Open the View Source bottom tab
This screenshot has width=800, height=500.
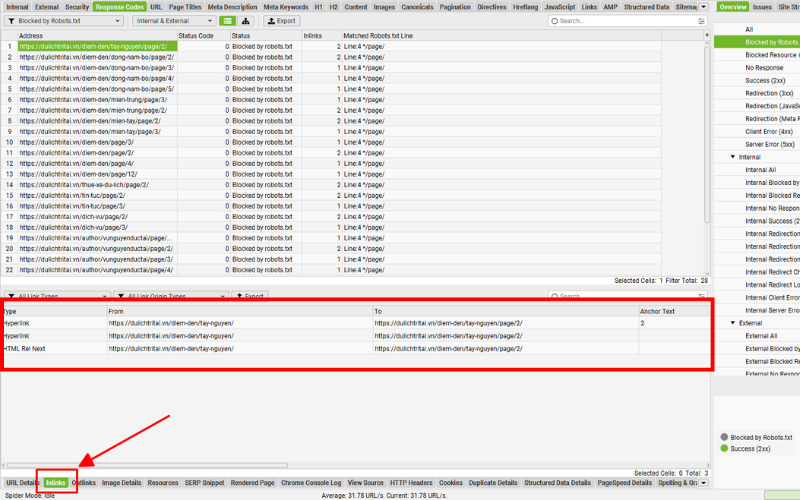tap(365, 483)
